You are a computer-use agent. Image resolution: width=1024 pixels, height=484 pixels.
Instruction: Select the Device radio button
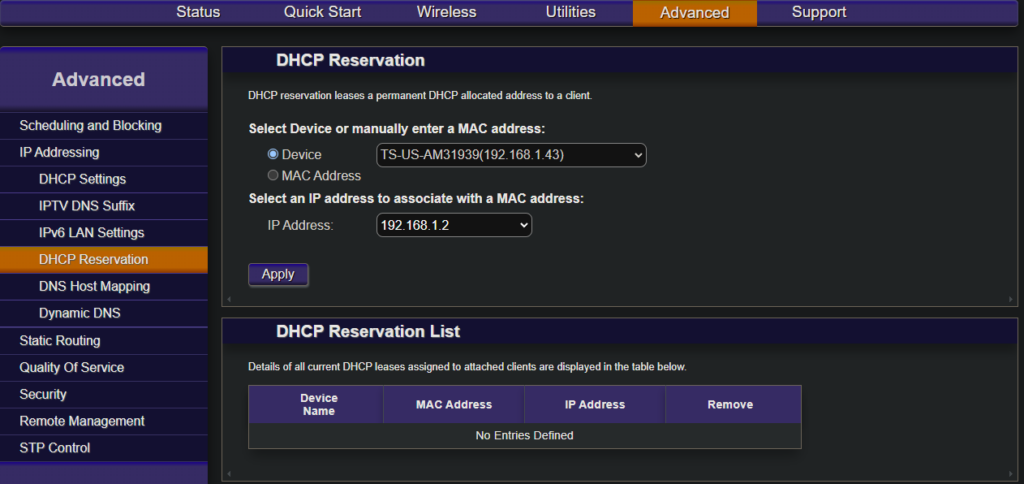pyautogui.click(x=273, y=155)
